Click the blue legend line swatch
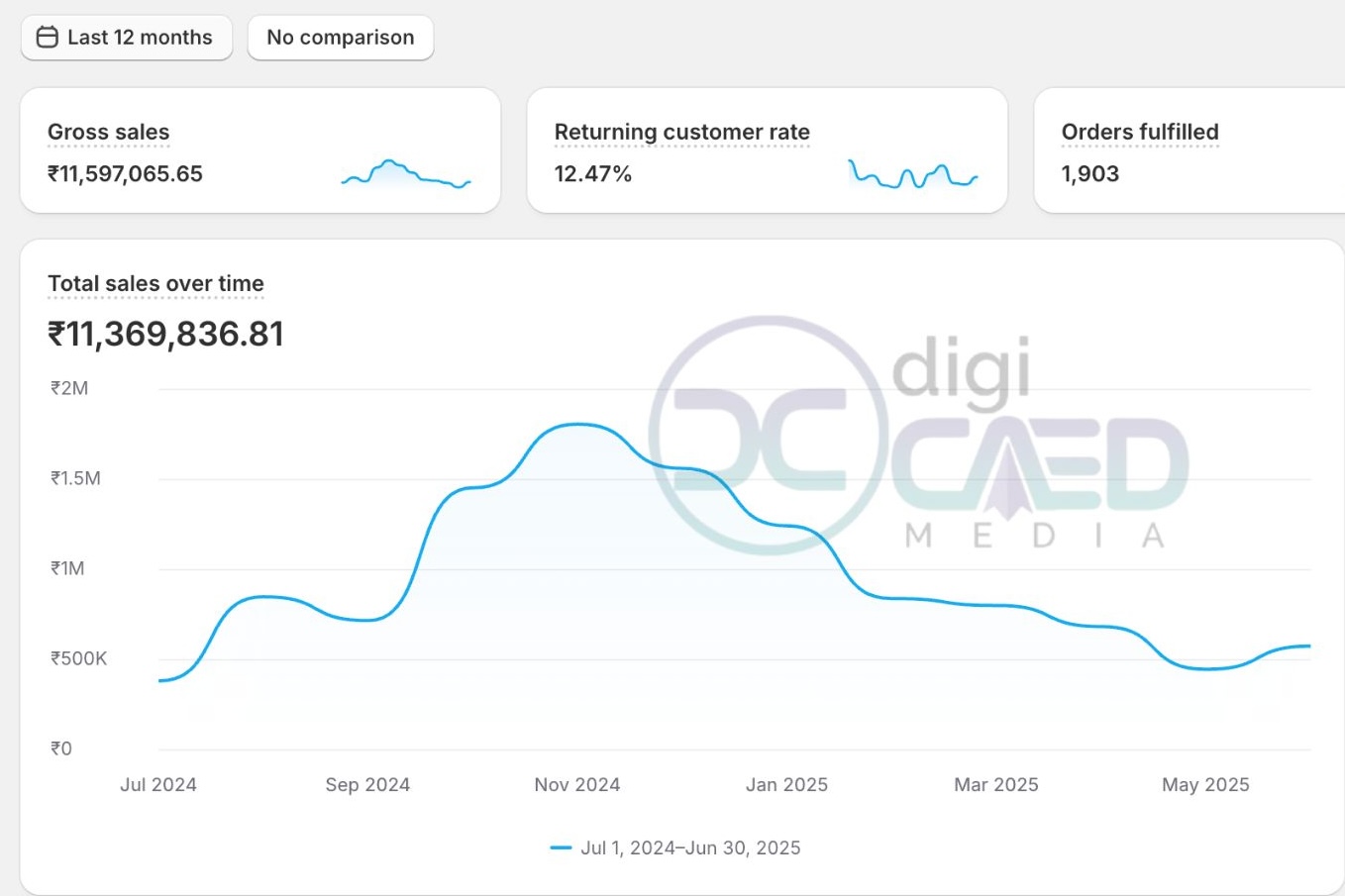The height and width of the screenshot is (896, 1345). (561, 847)
